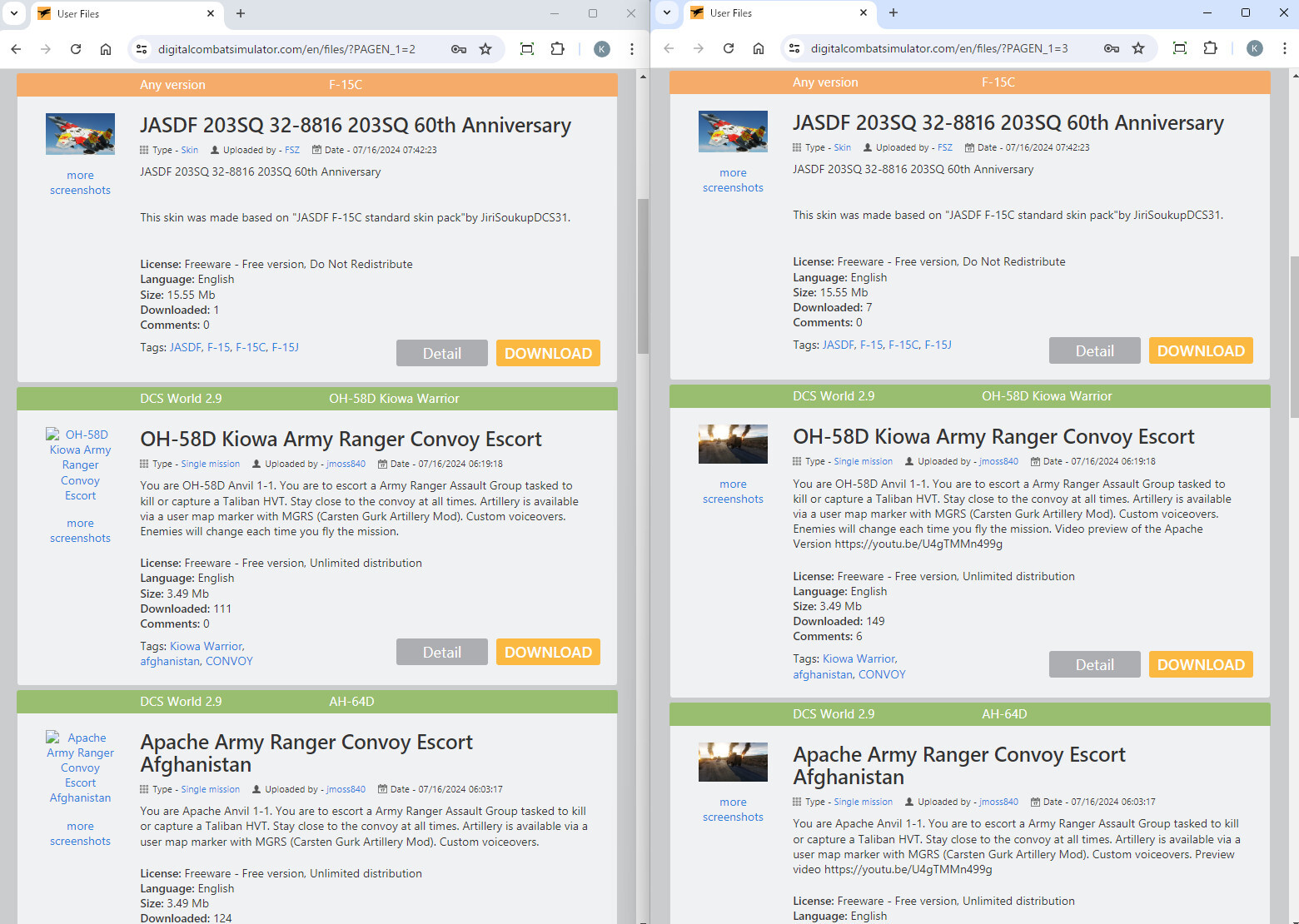Click Detail for JASDF 203SQ skin in left window
The width and height of the screenshot is (1299, 924).
click(441, 353)
